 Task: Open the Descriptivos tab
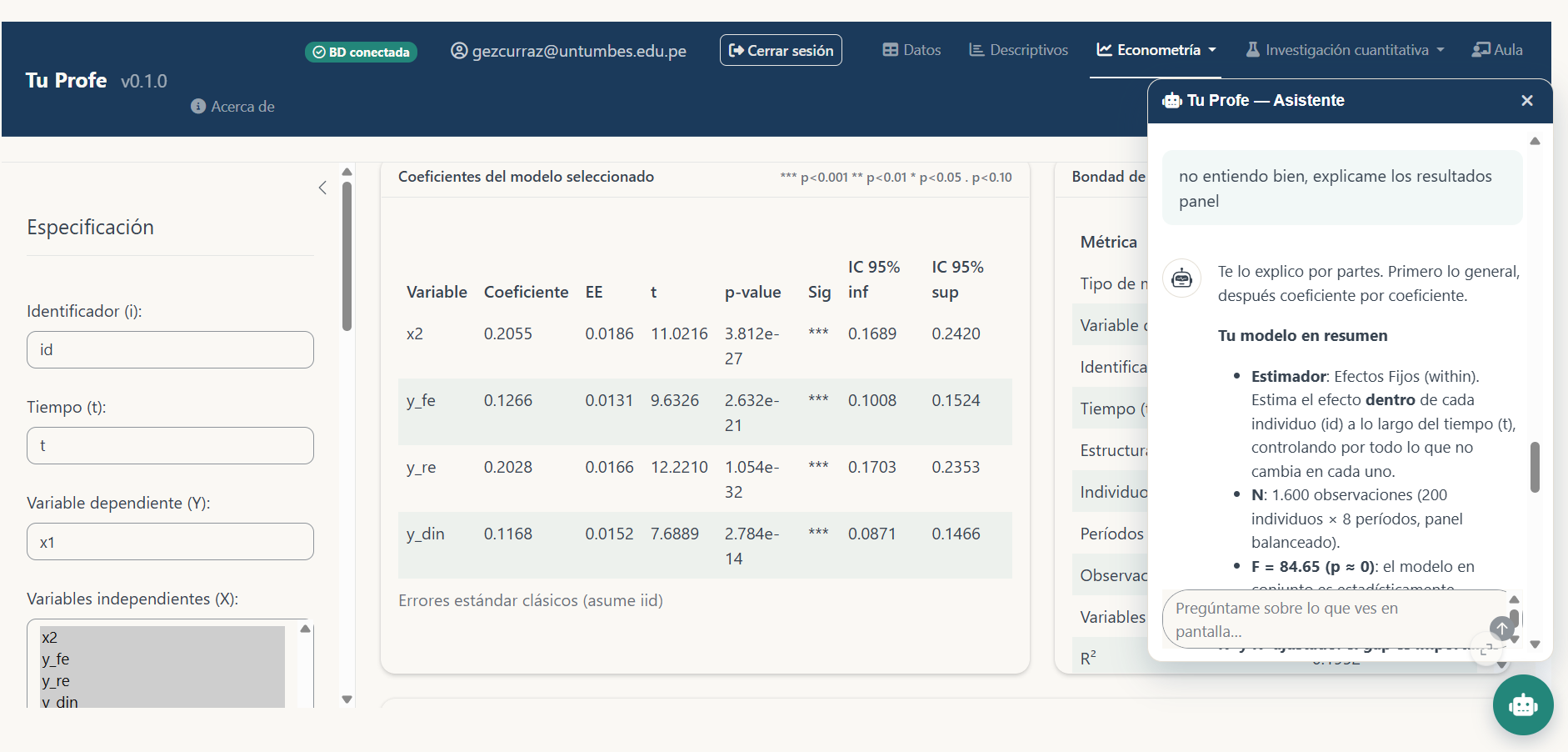[x=1018, y=50]
